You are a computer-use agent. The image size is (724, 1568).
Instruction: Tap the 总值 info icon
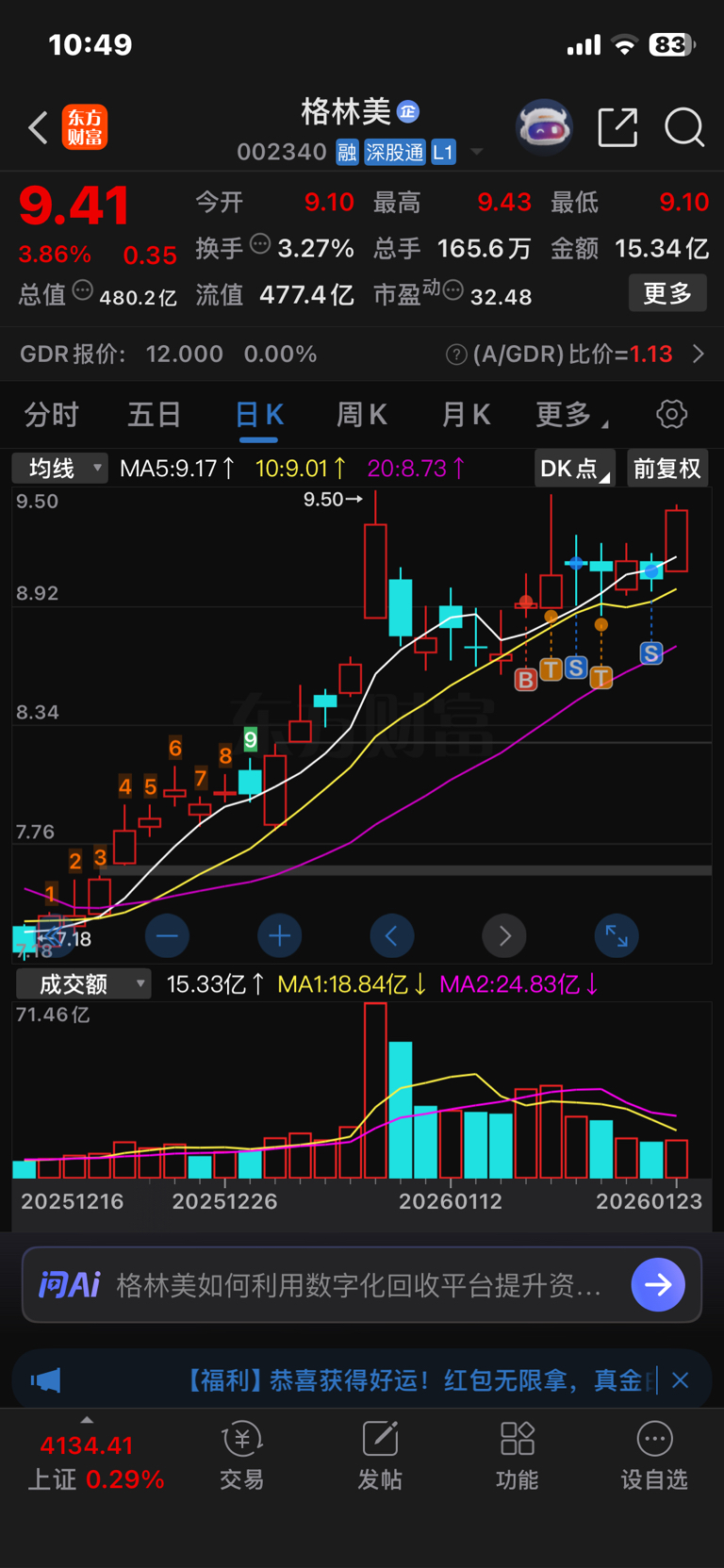pyautogui.click(x=83, y=291)
